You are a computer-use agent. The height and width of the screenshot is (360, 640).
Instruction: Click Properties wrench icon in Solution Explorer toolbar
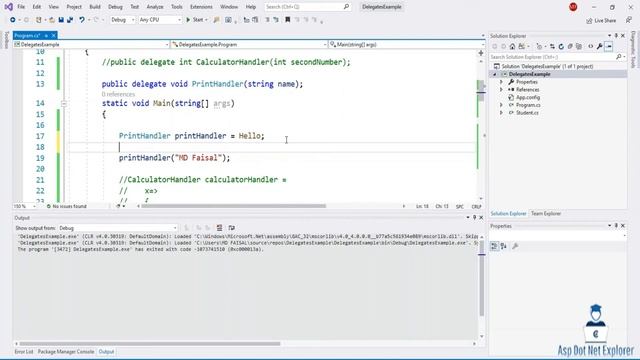[x=600, y=47]
